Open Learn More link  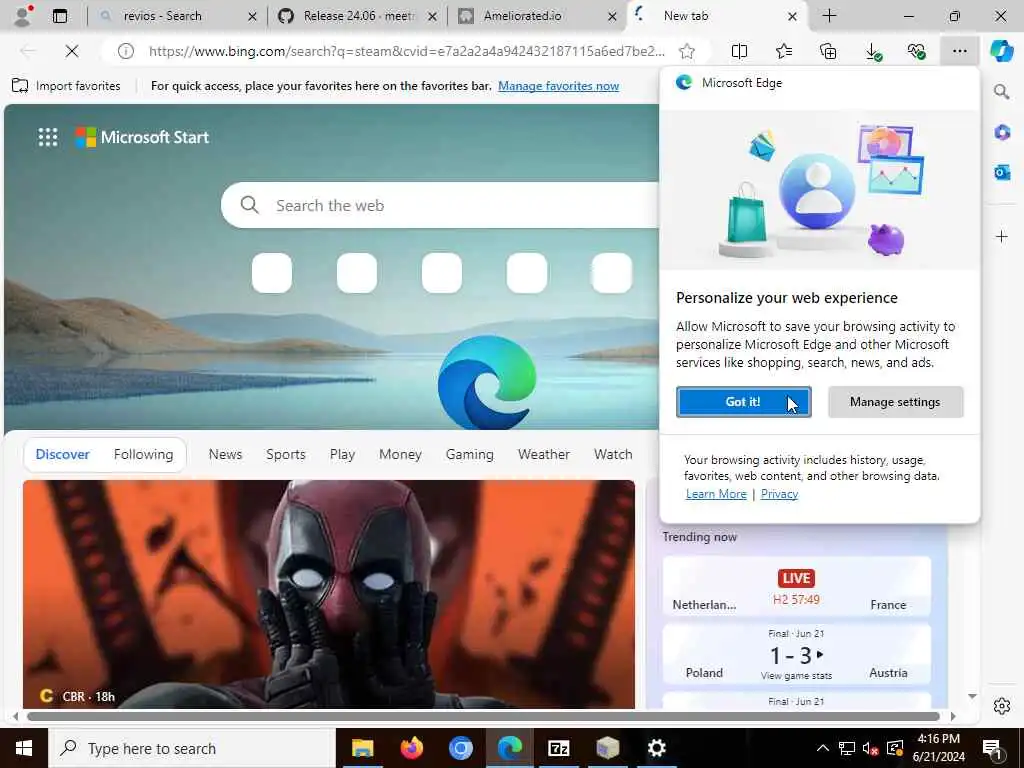(716, 494)
